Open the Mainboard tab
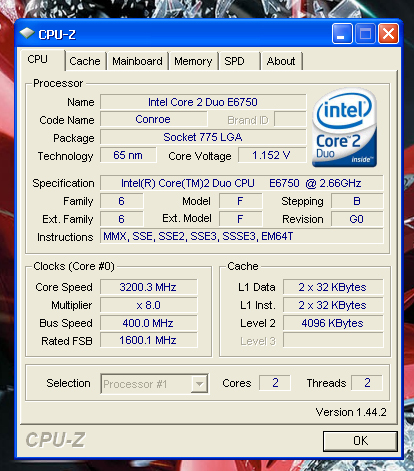414x471 pixels. coord(137,61)
